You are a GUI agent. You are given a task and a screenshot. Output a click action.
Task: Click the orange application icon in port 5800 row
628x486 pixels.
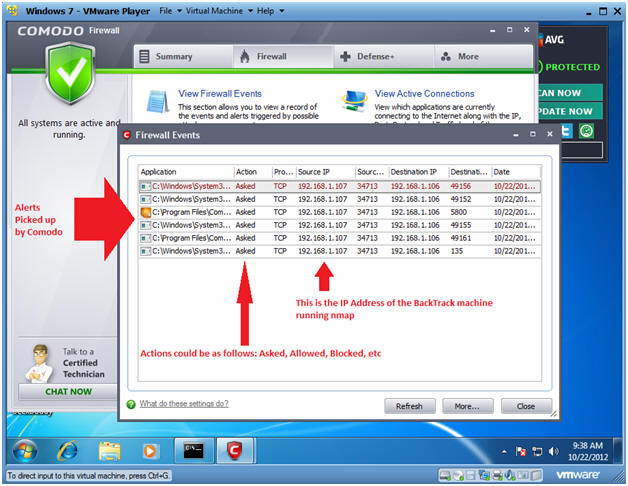tap(146, 212)
